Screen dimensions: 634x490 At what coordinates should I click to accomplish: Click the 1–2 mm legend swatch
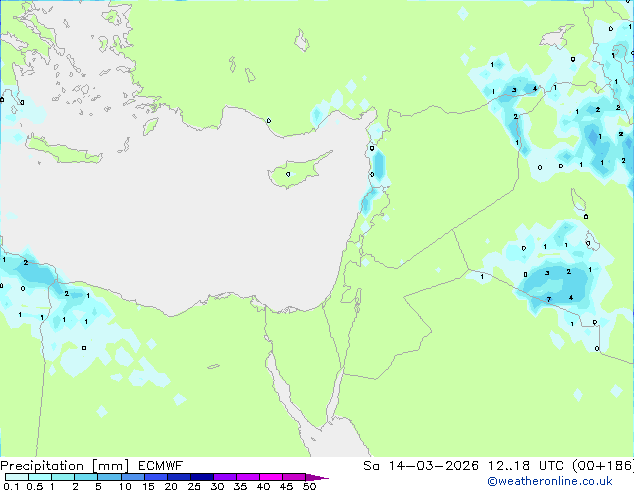(x=63, y=477)
